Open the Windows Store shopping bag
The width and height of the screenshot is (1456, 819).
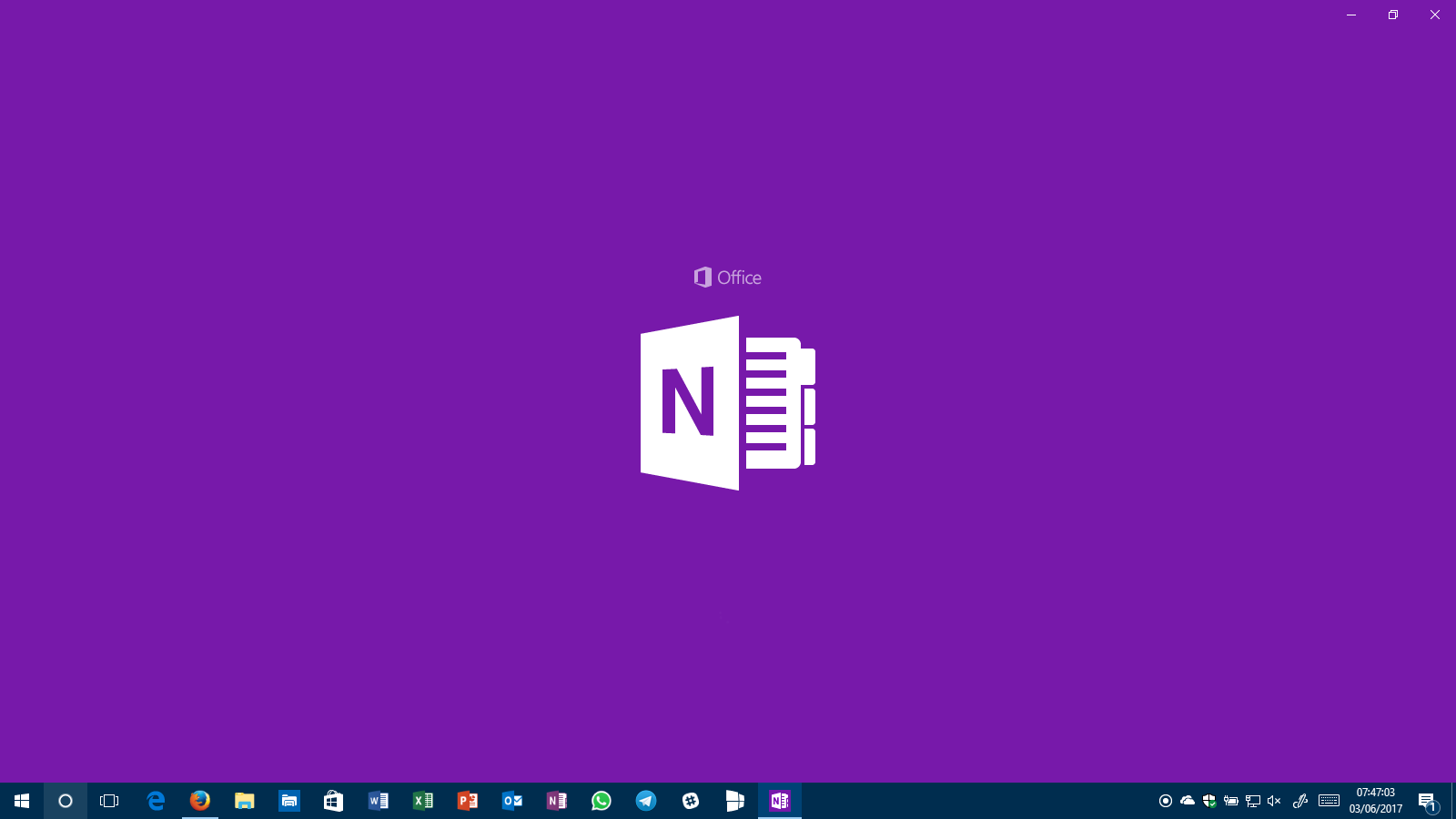[x=333, y=801]
